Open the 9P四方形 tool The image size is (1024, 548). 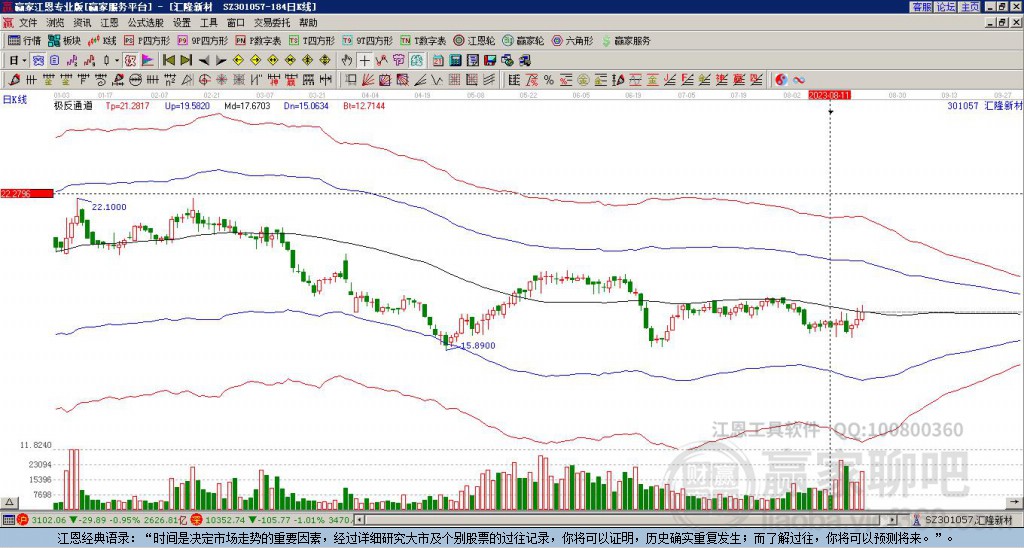[203, 40]
